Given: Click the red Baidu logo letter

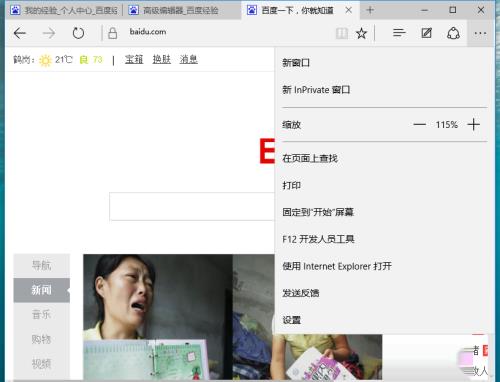Looking at the screenshot, I should [x=267, y=151].
